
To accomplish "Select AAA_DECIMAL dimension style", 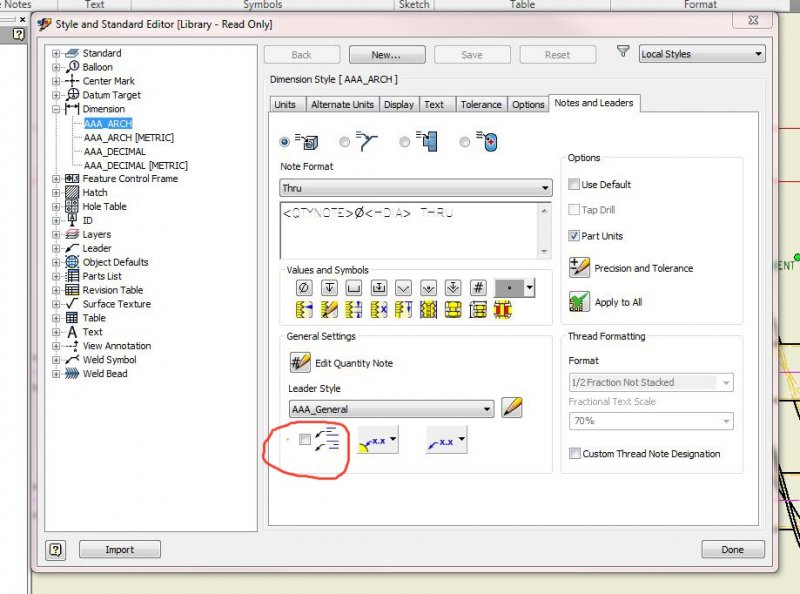I will [x=115, y=152].
